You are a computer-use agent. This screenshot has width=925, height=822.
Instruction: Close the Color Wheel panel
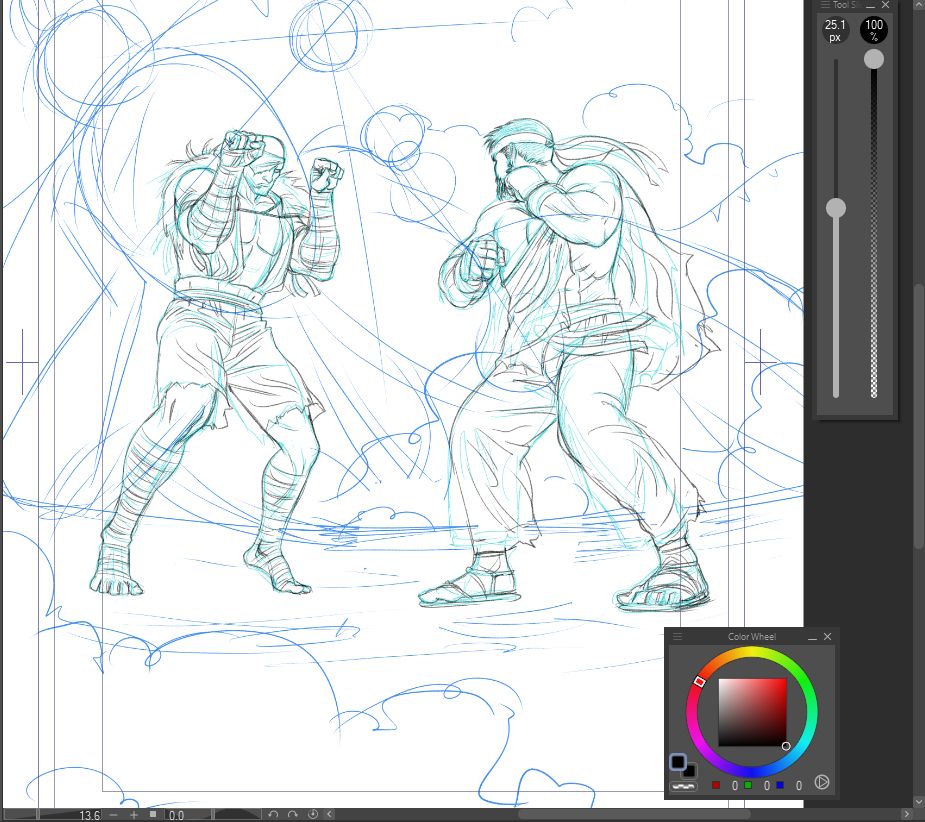click(x=827, y=636)
